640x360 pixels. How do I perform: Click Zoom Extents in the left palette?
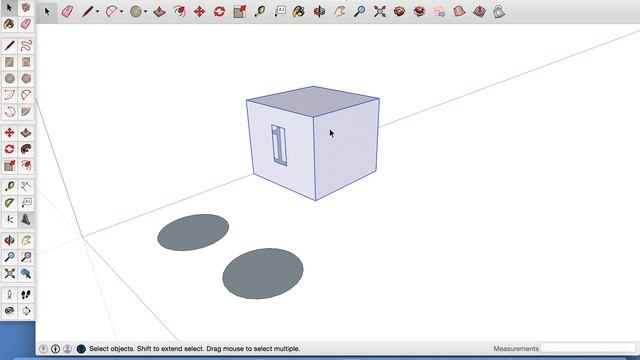9,273
